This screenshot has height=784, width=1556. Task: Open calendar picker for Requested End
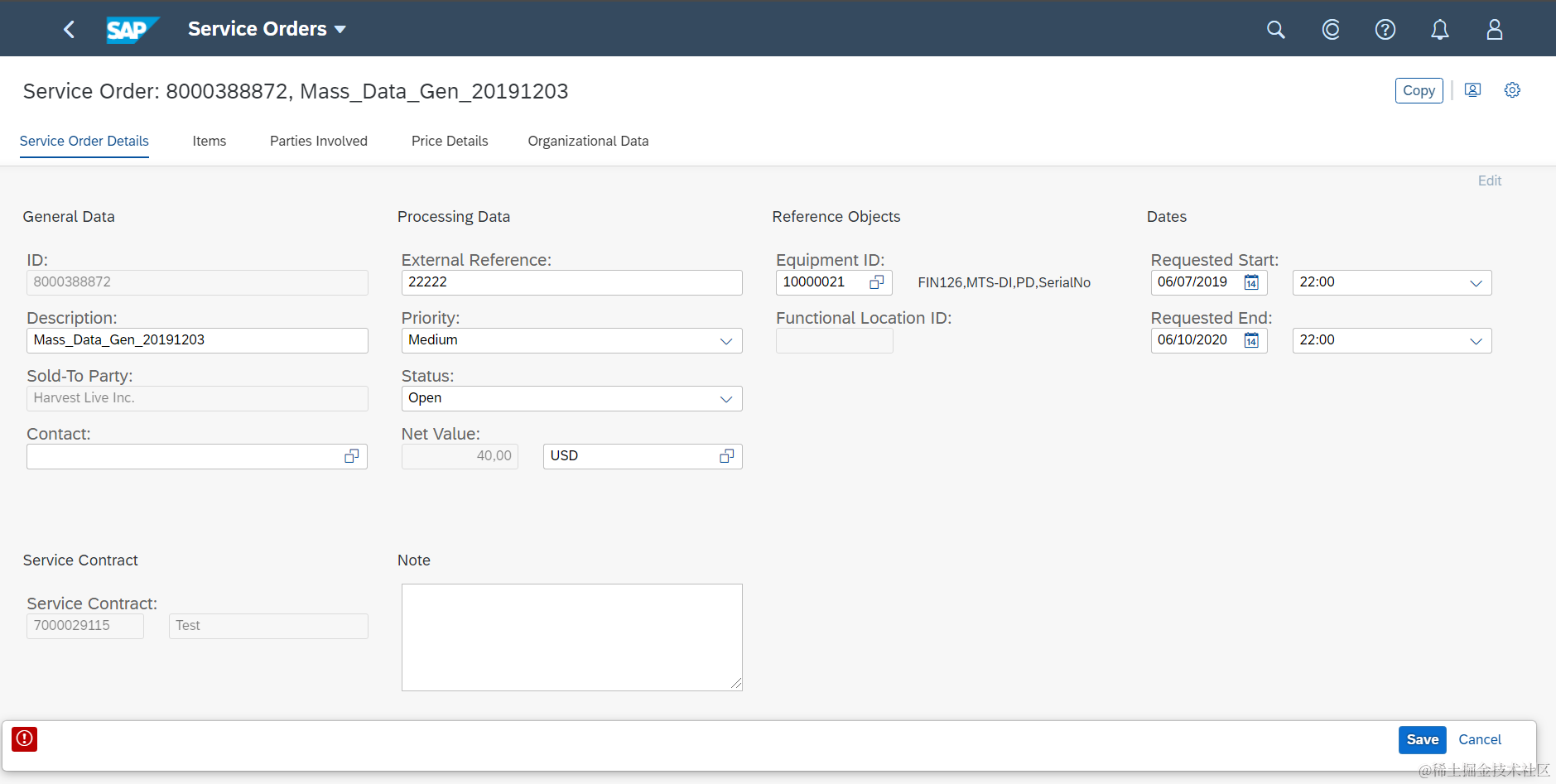pos(1251,340)
